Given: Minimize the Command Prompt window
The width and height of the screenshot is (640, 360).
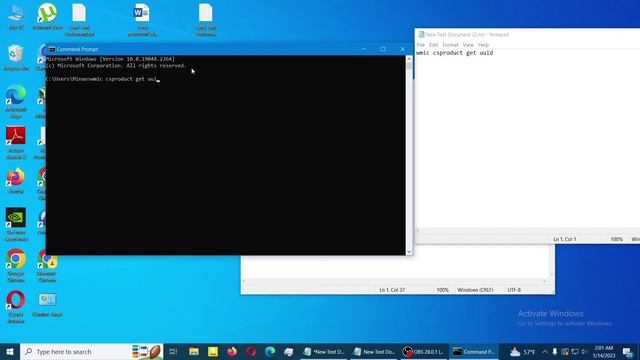Looking at the screenshot, I should pos(363,49).
